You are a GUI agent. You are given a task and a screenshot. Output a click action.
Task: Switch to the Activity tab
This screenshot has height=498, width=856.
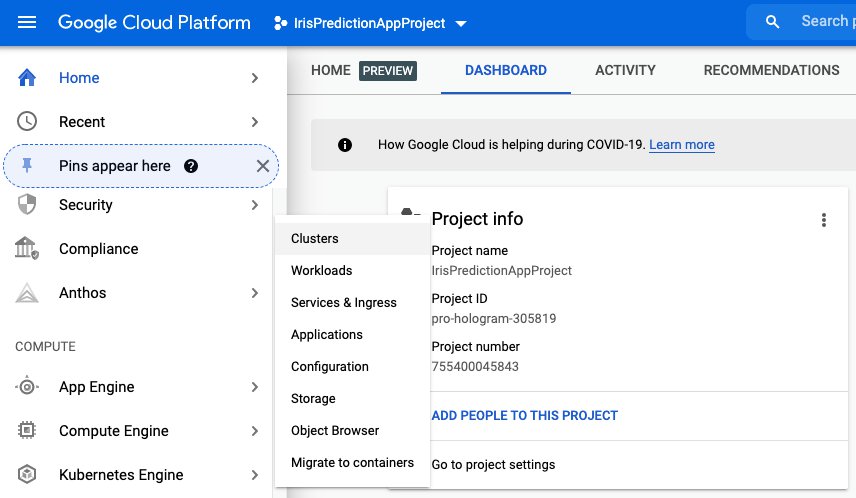[x=625, y=70]
